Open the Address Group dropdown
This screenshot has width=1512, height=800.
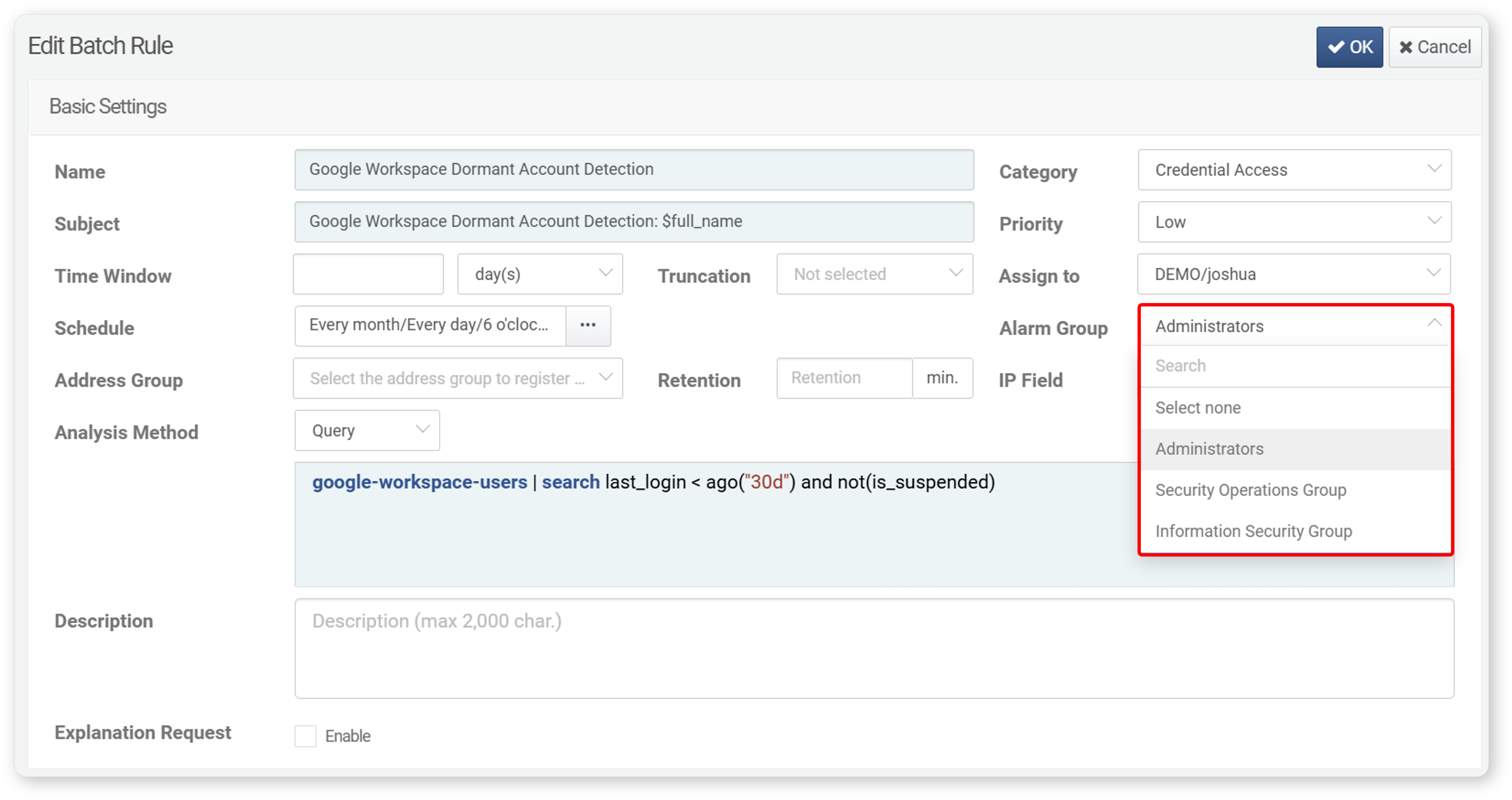click(x=458, y=378)
